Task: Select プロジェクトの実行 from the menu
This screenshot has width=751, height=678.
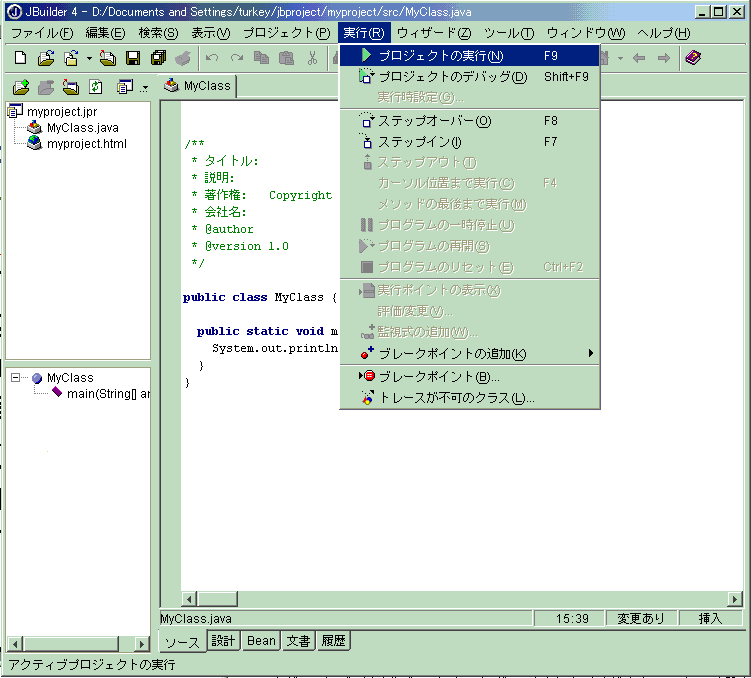Action: coord(440,55)
